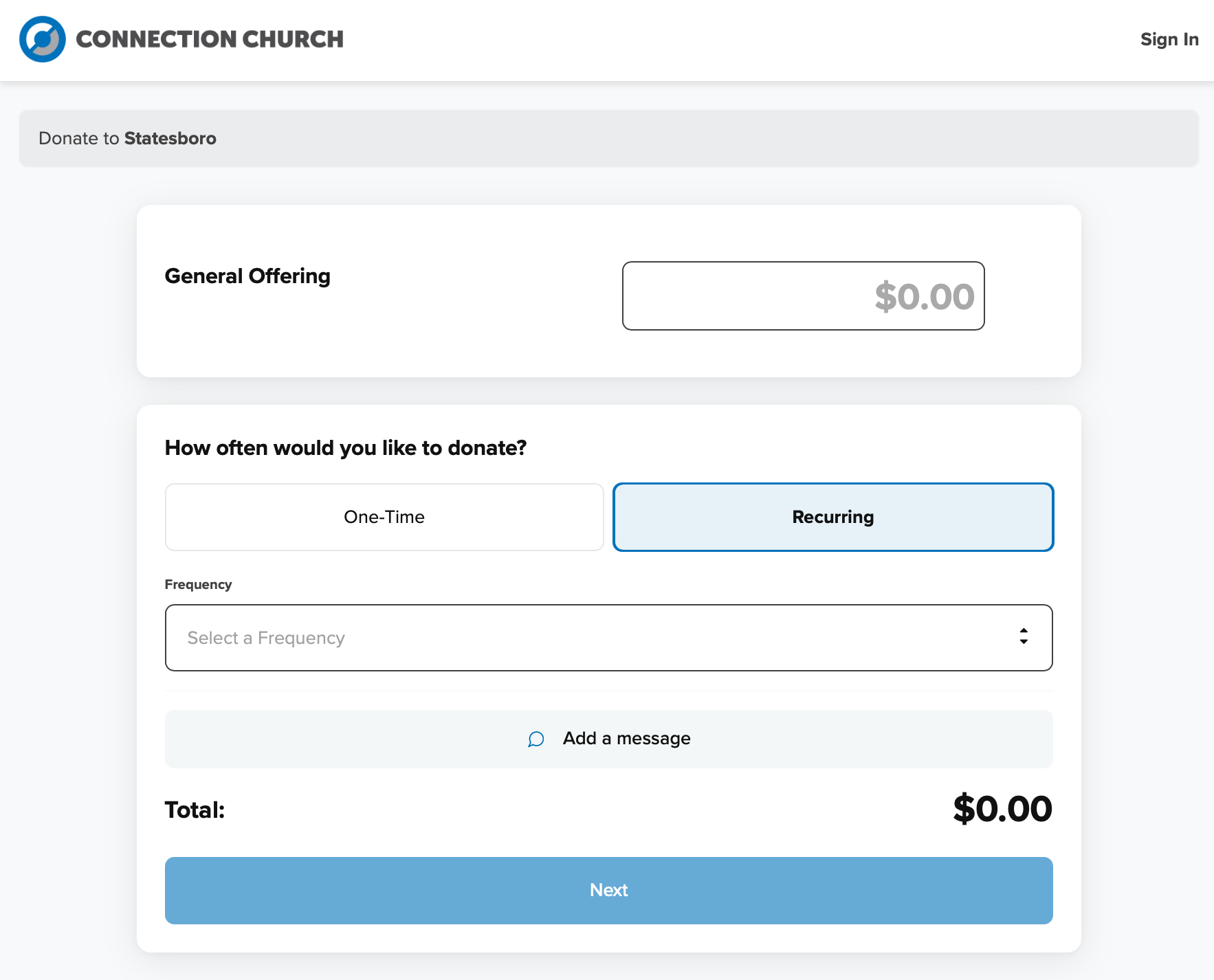Click the frequency selector up-down arrows
The image size is (1214, 980).
pyautogui.click(x=1024, y=636)
